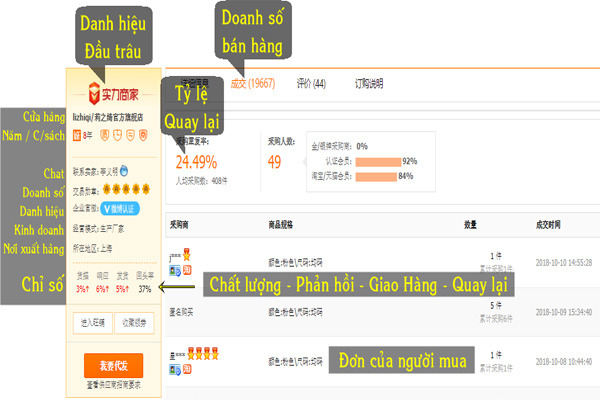This screenshot has width=600, height=400.
Task: Click 5件 quantity in 匿名购买 row
Action: click(496, 305)
